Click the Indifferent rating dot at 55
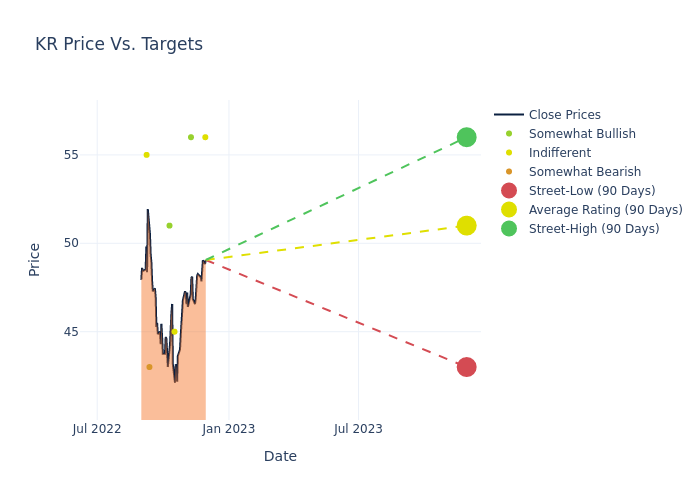 [146, 155]
